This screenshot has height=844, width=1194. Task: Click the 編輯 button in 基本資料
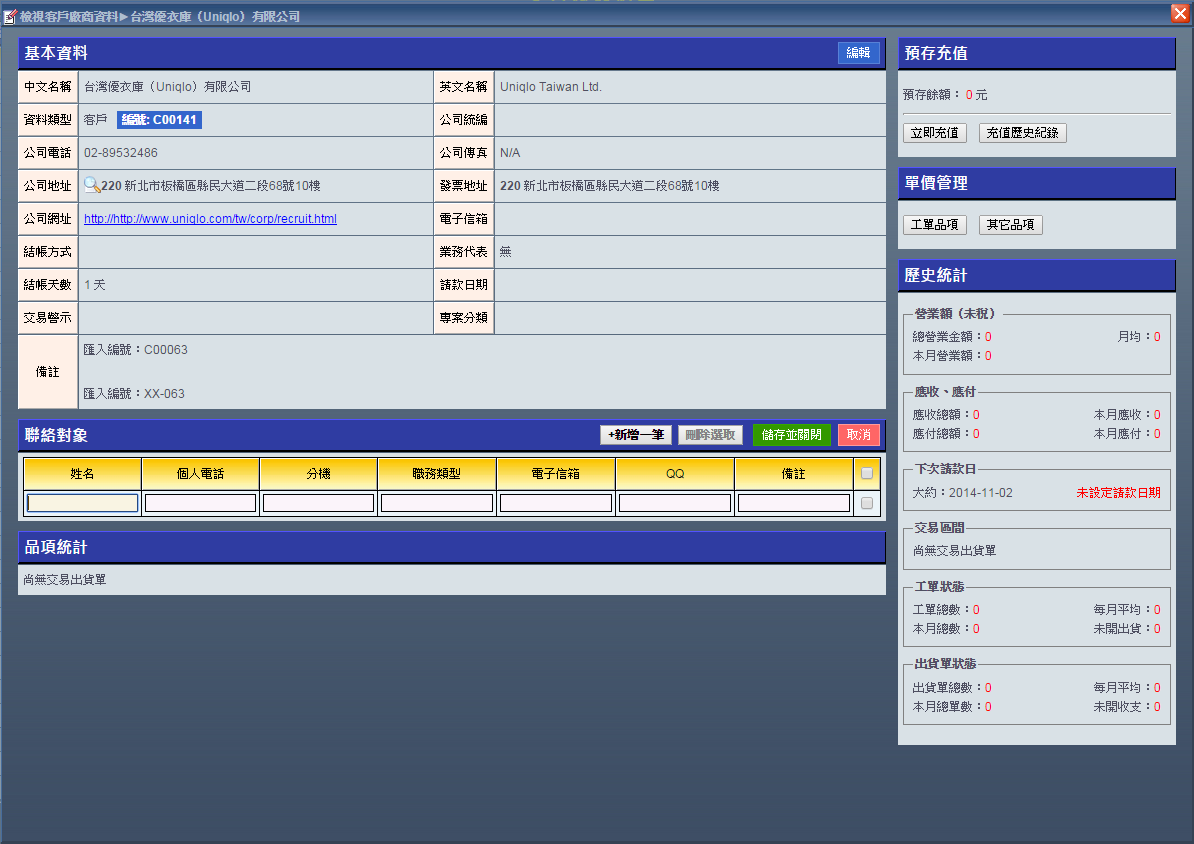858,53
